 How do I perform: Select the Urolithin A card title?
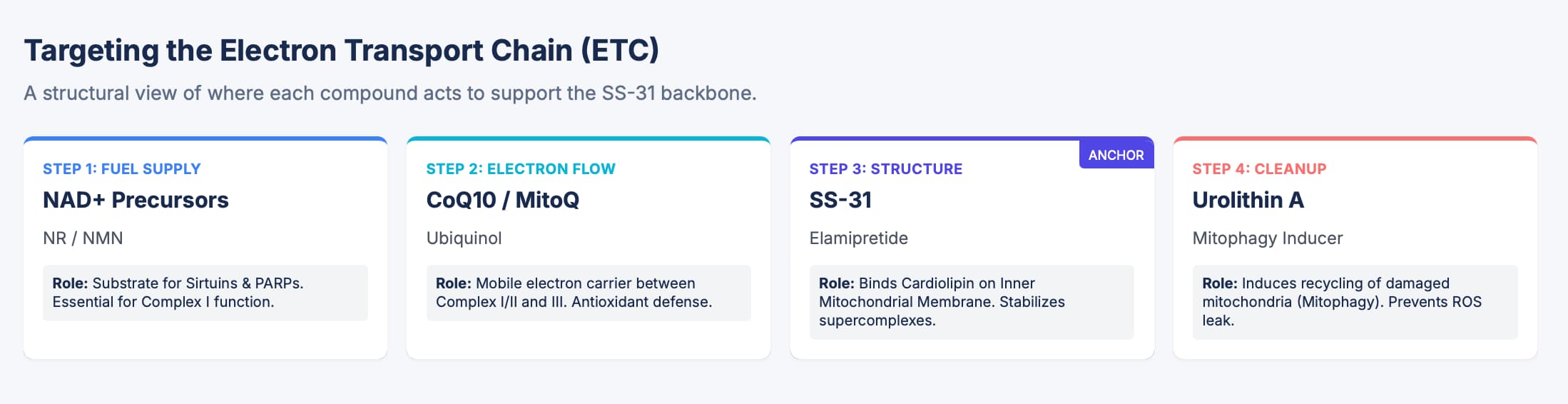tap(1248, 200)
